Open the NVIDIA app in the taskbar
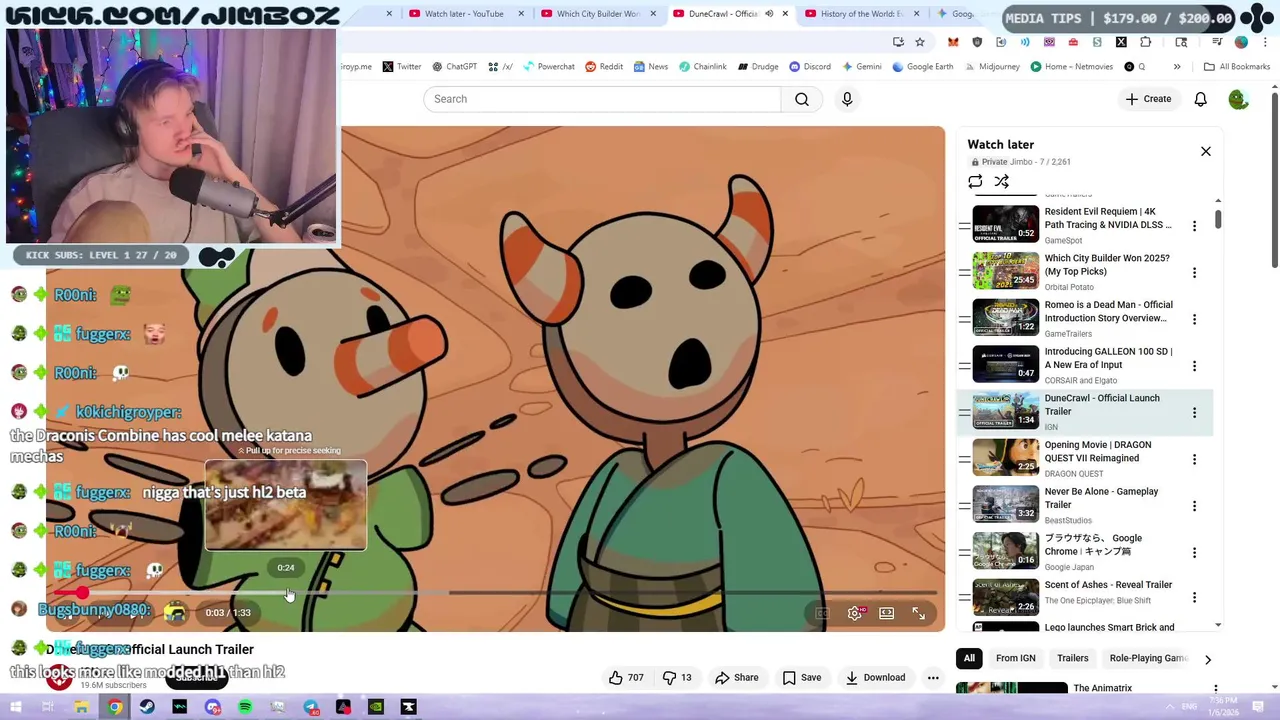Viewport: 1280px width, 720px height. pos(376,707)
